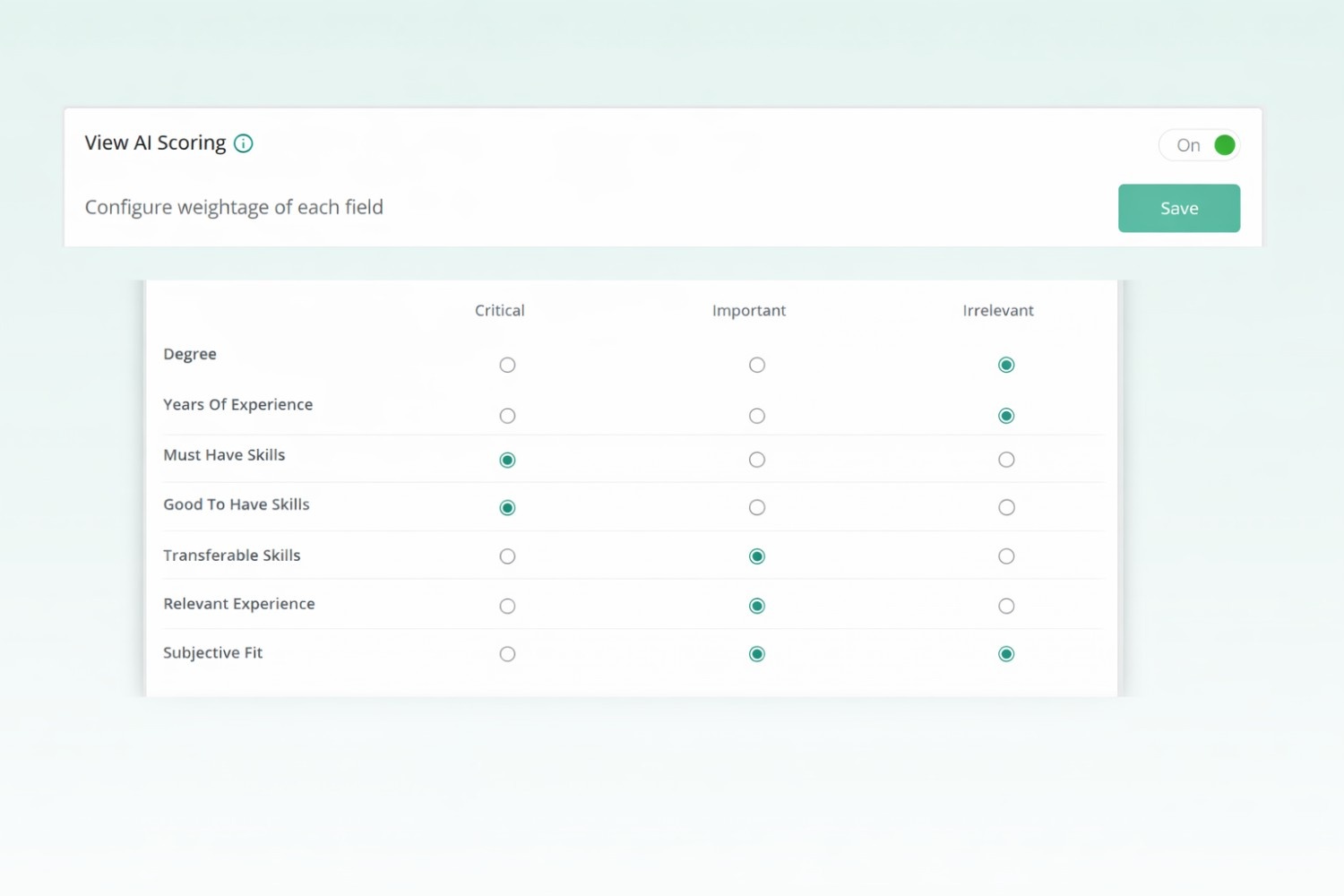Save the weightage configuration

pos(1178,208)
